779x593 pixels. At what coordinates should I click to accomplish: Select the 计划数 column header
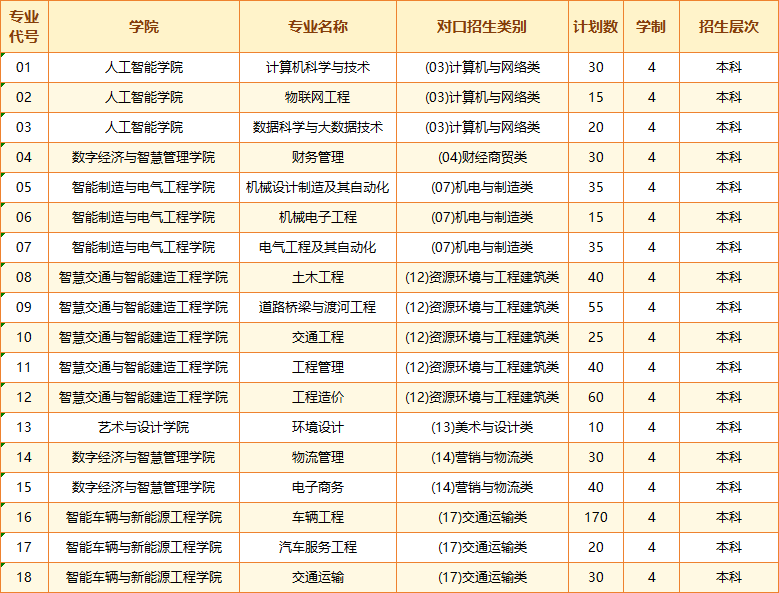click(595, 27)
